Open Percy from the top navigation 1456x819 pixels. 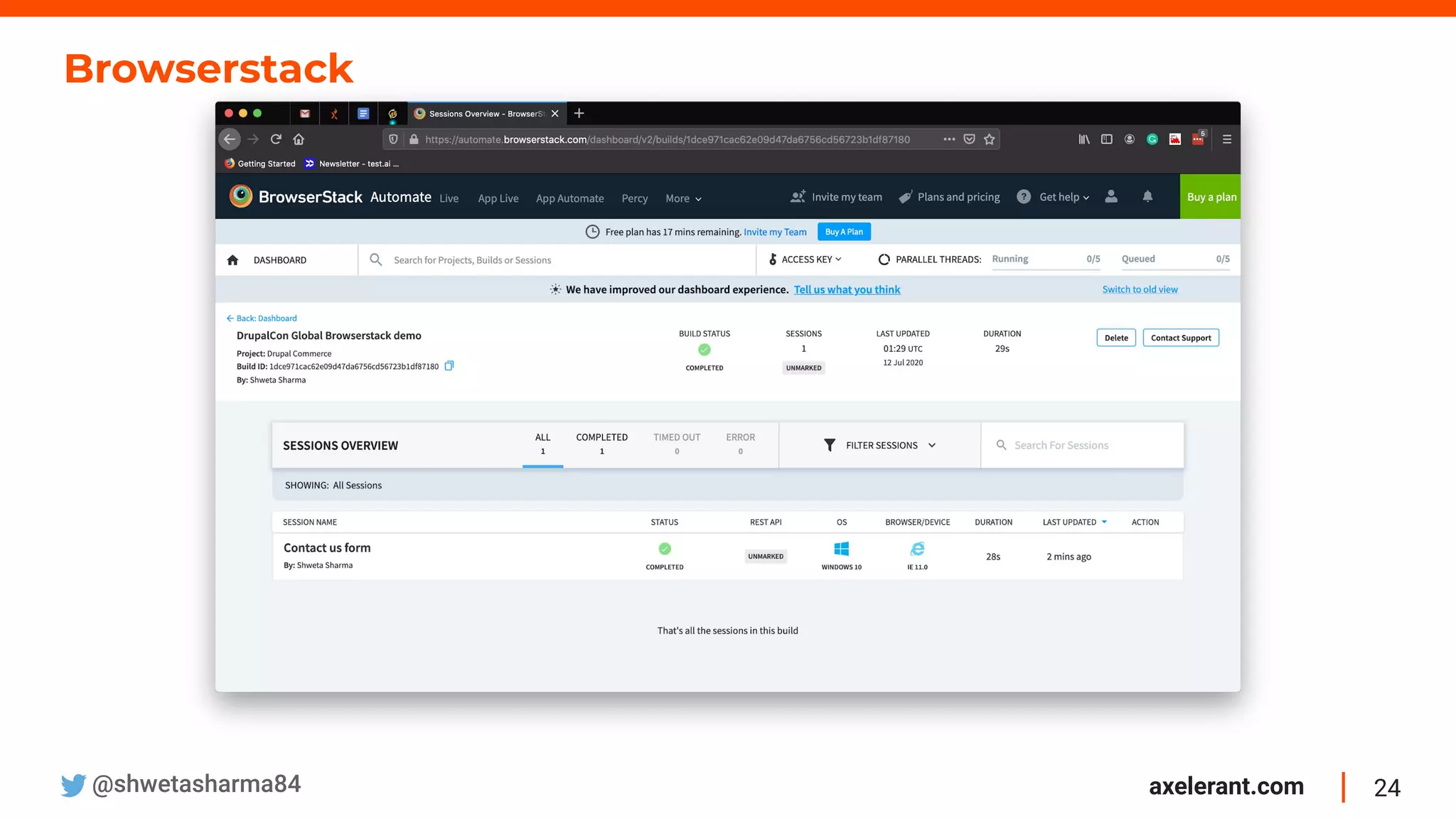pyautogui.click(x=635, y=198)
